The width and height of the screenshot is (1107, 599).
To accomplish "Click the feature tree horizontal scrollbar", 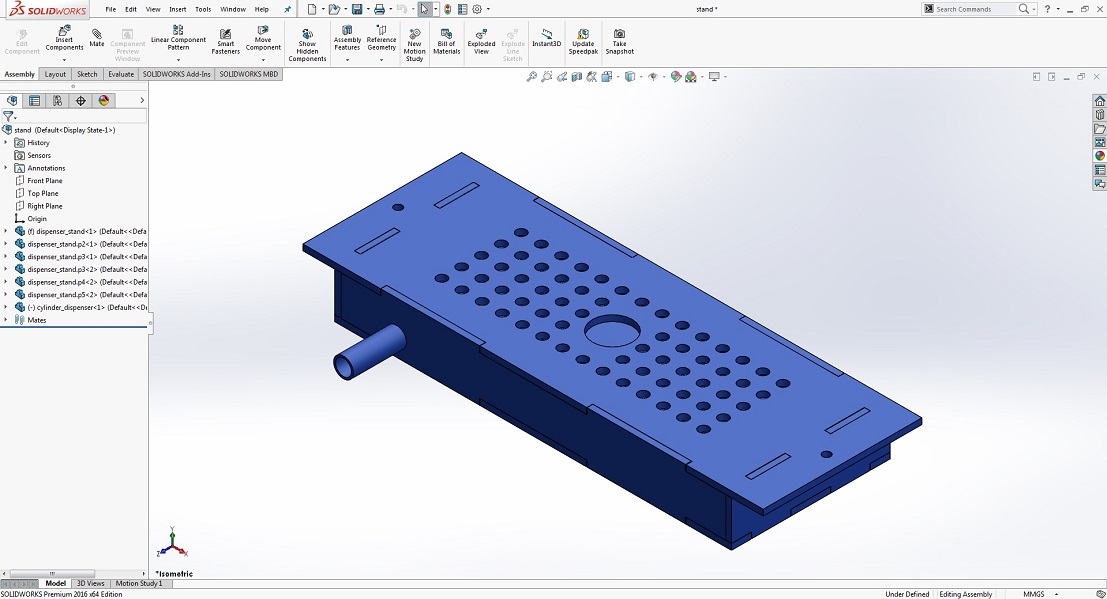I will (x=52, y=574).
